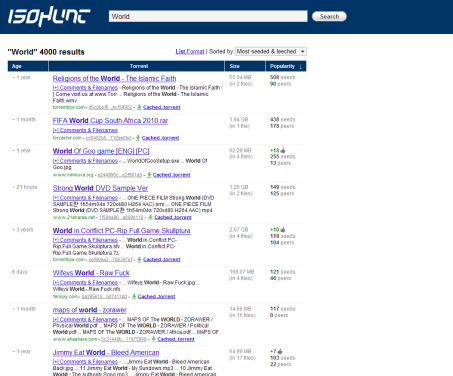Click download arrow icon for Strong World DVD
Viewport: 453px width, 376px height.
click(x=150, y=217)
